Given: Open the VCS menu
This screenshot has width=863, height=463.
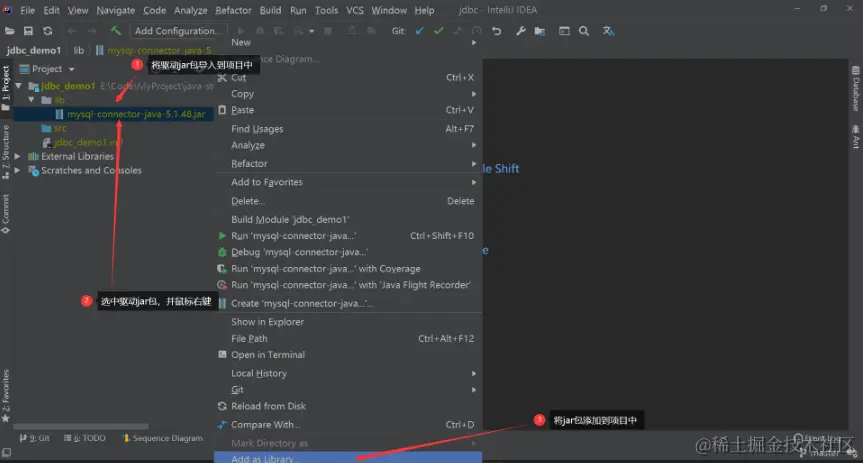Looking at the screenshot, I should click(354, 10).
